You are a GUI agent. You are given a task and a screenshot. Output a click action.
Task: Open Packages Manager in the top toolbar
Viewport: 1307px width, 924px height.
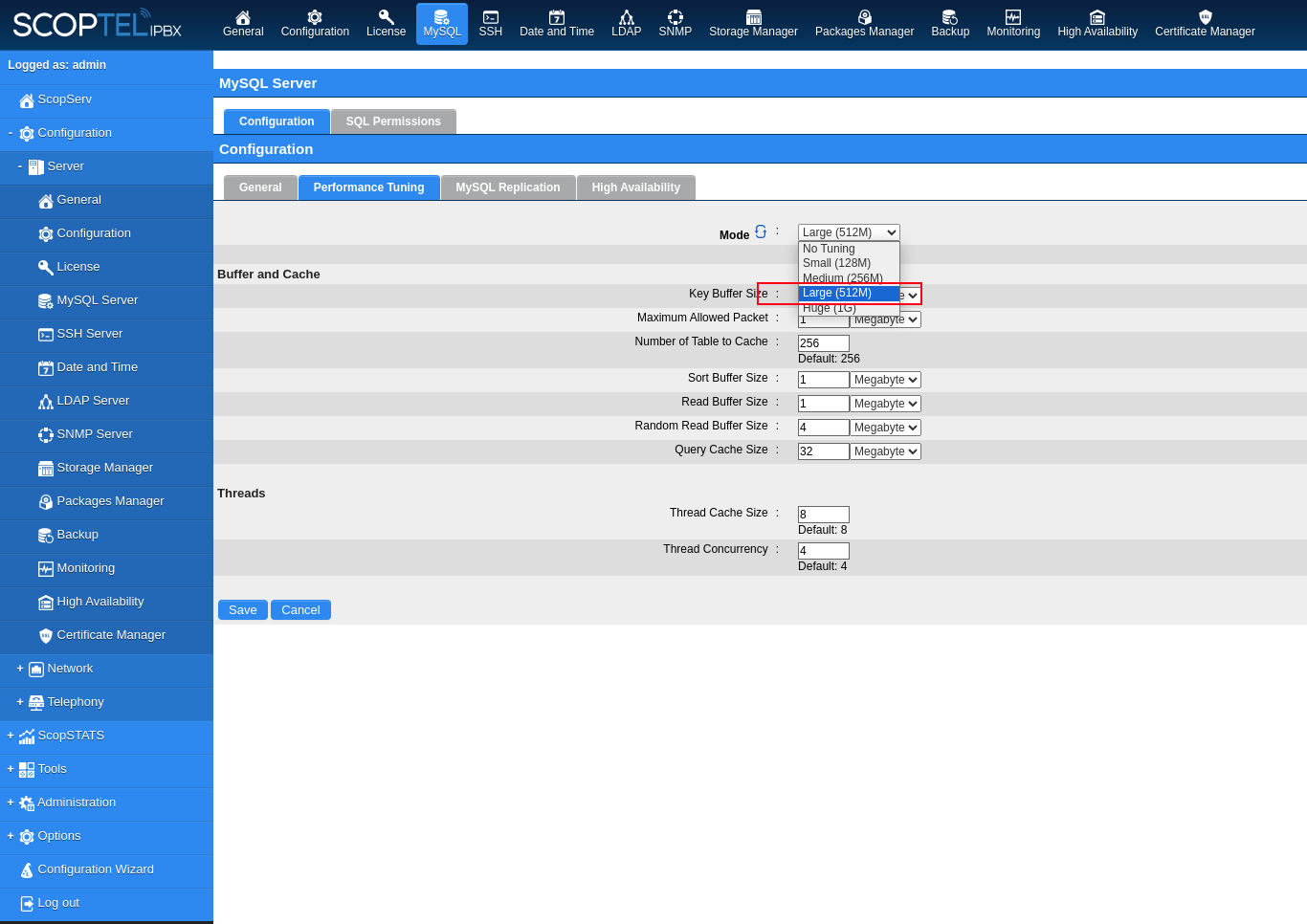coord(865,24)
